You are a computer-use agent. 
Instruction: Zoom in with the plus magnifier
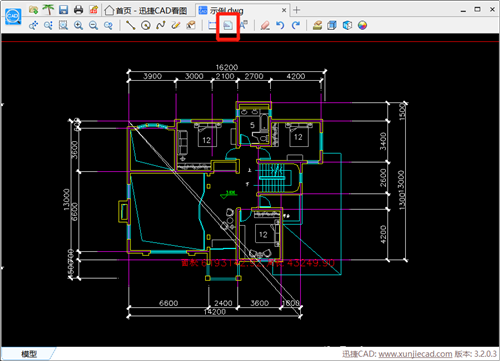point(78,25)
